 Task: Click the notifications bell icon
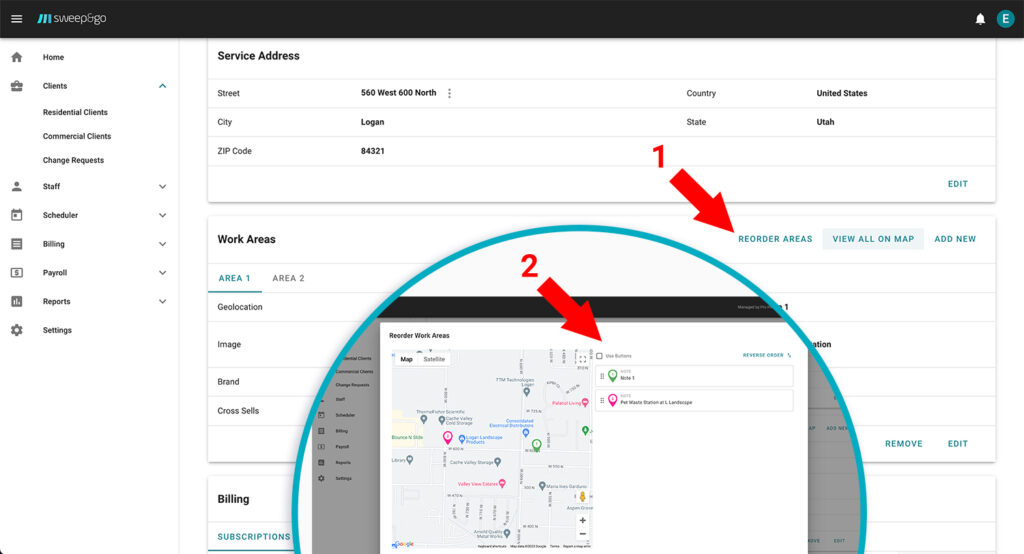tap(980, 19)
